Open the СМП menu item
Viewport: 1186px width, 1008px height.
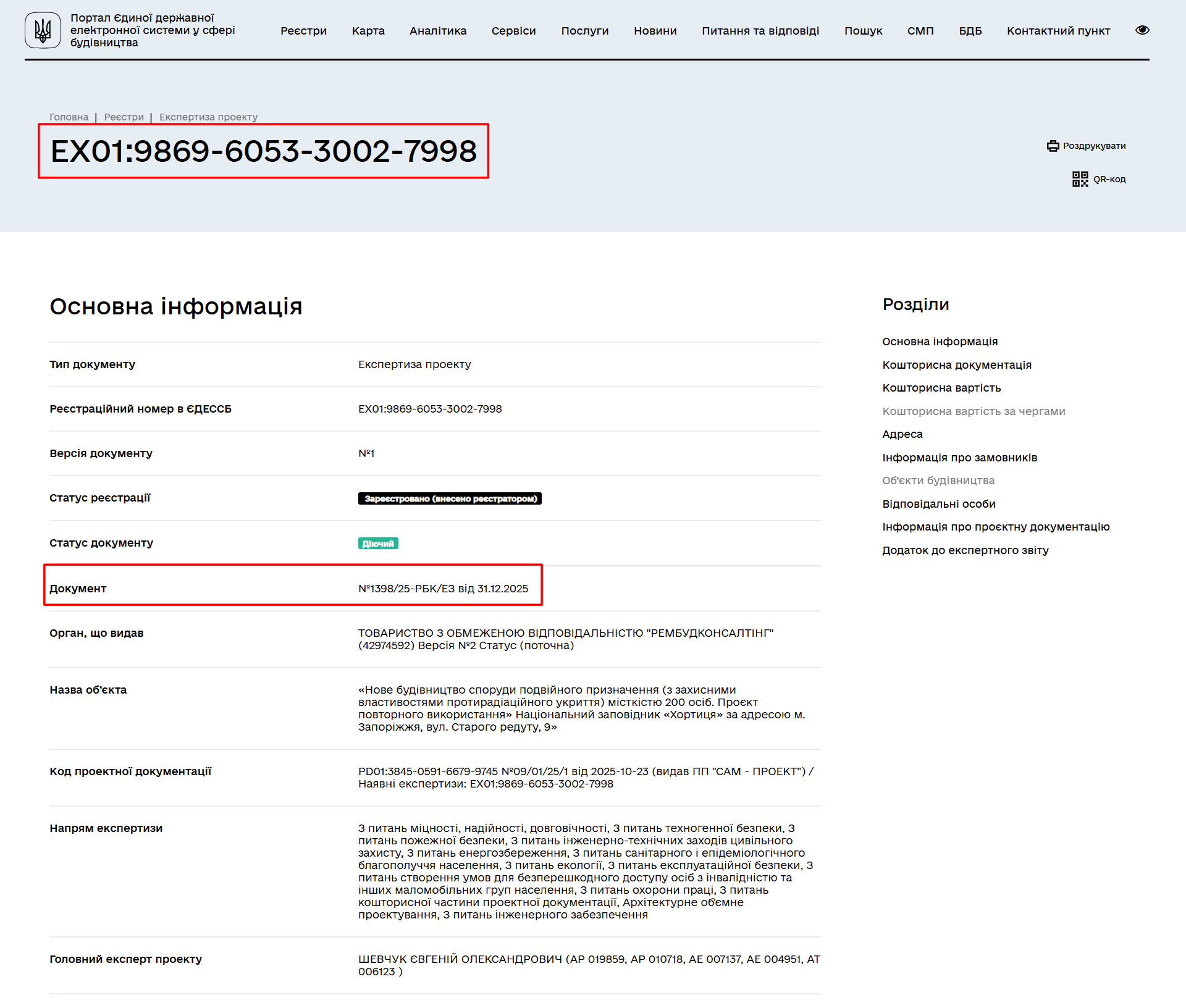pyautogui.click(x=920, y=31)
